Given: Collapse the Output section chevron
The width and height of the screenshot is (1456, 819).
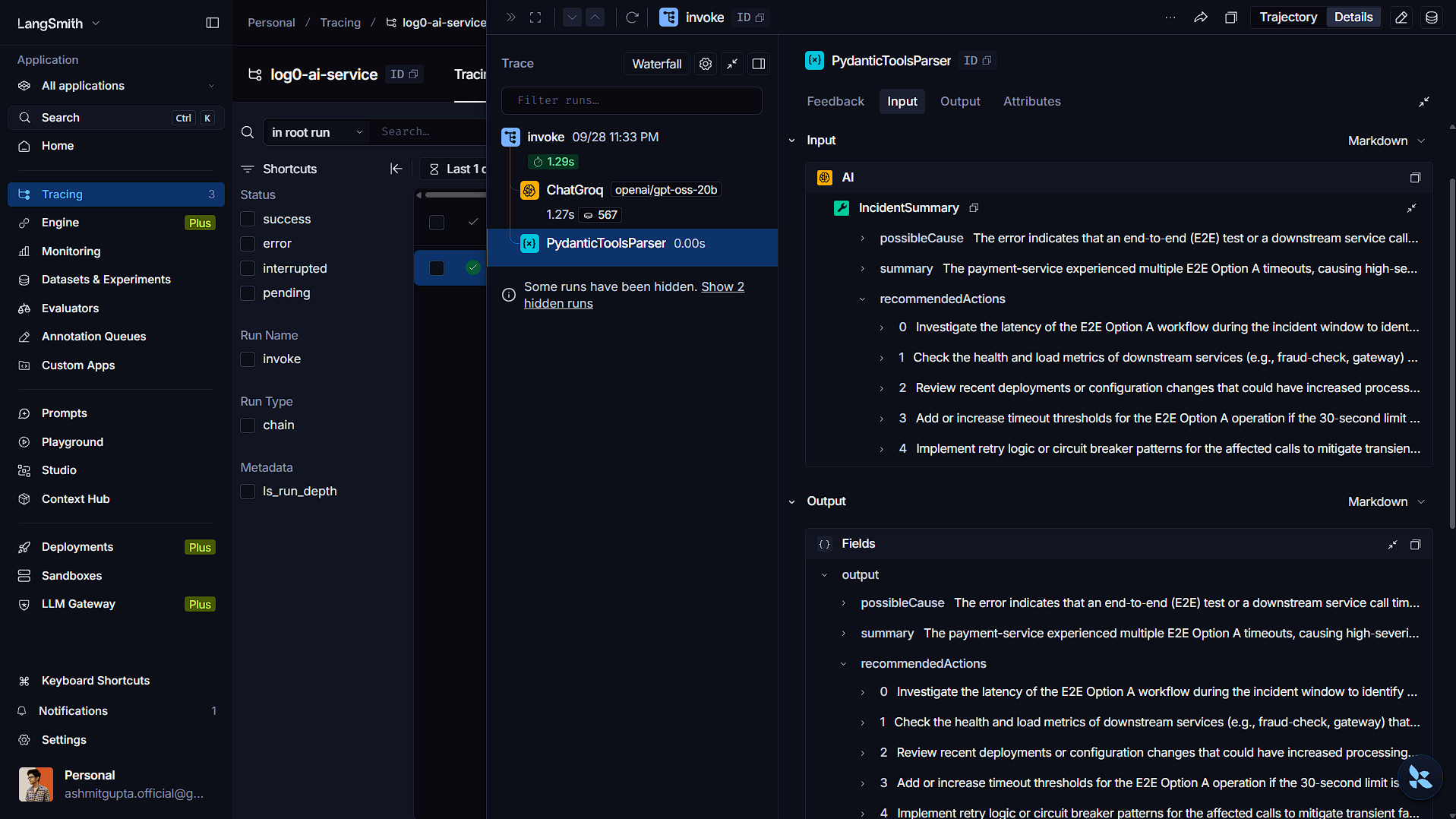Looking at the screenshot, I should pos(791,501).
